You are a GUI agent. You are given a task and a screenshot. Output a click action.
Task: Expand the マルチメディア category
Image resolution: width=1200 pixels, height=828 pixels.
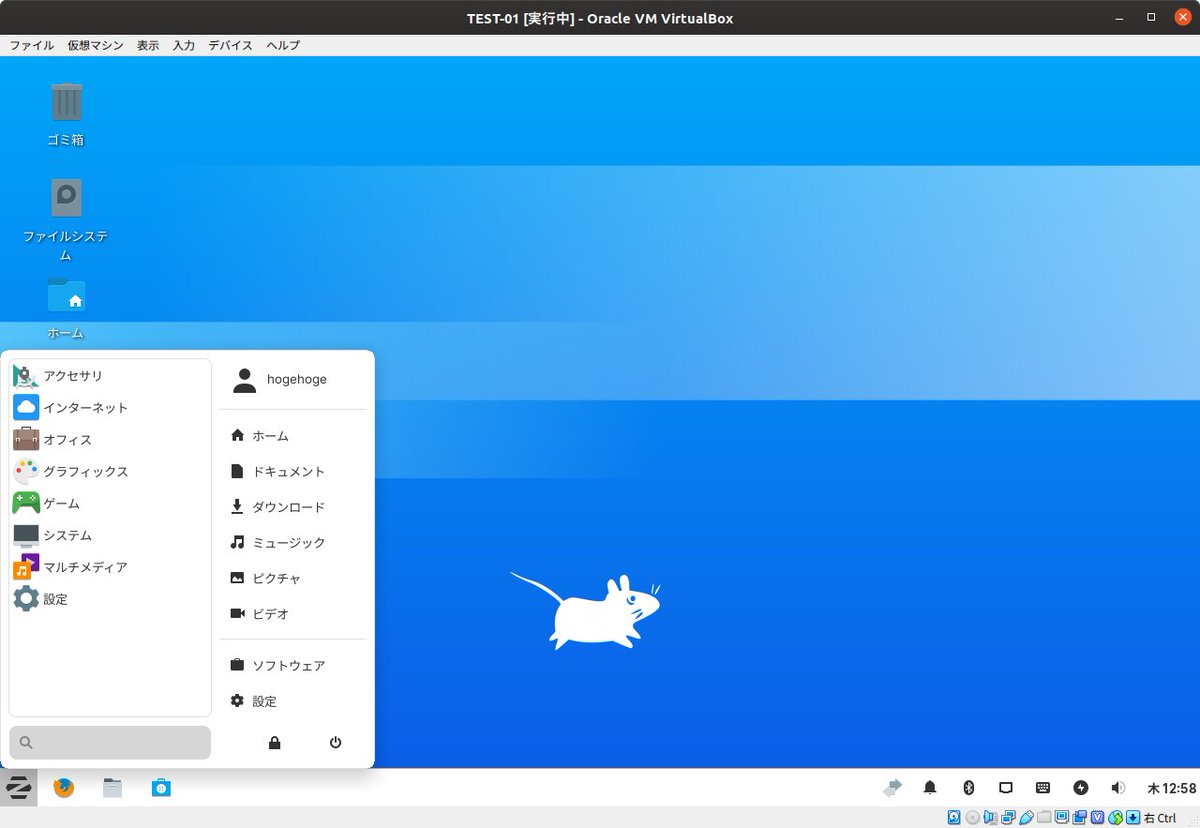click(x=110, y=567)
